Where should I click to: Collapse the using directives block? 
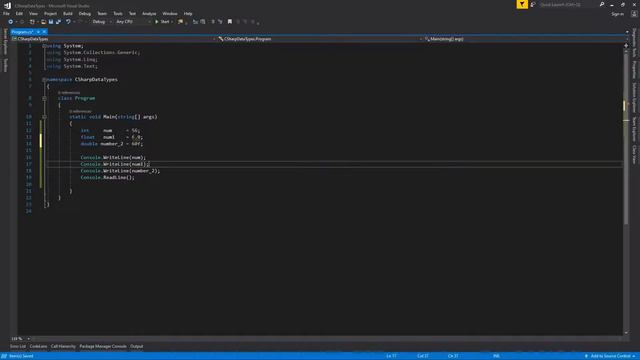pyautogui.click(x=44, y=46)
